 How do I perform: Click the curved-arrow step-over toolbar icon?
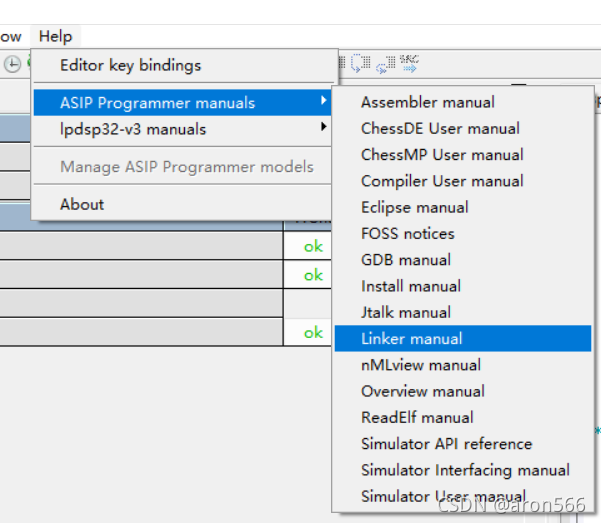coord(361,63)
